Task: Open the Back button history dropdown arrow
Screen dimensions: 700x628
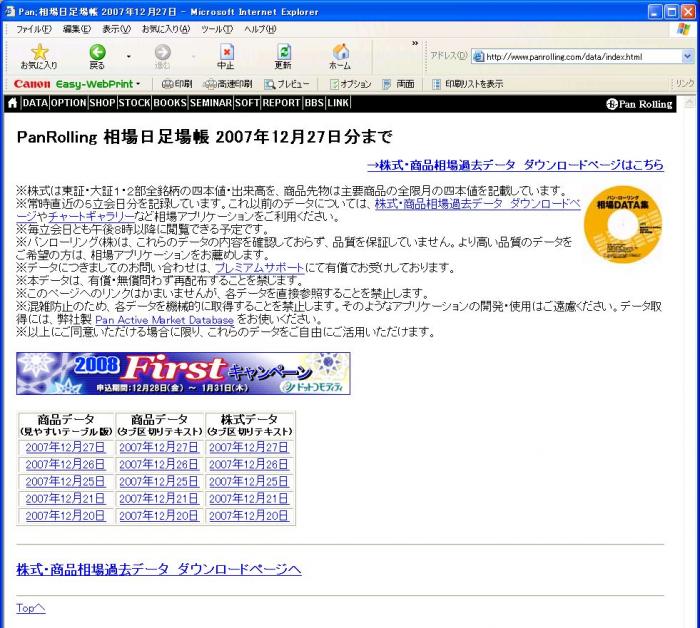Action: pyautogui.click(x=128, y=57)
